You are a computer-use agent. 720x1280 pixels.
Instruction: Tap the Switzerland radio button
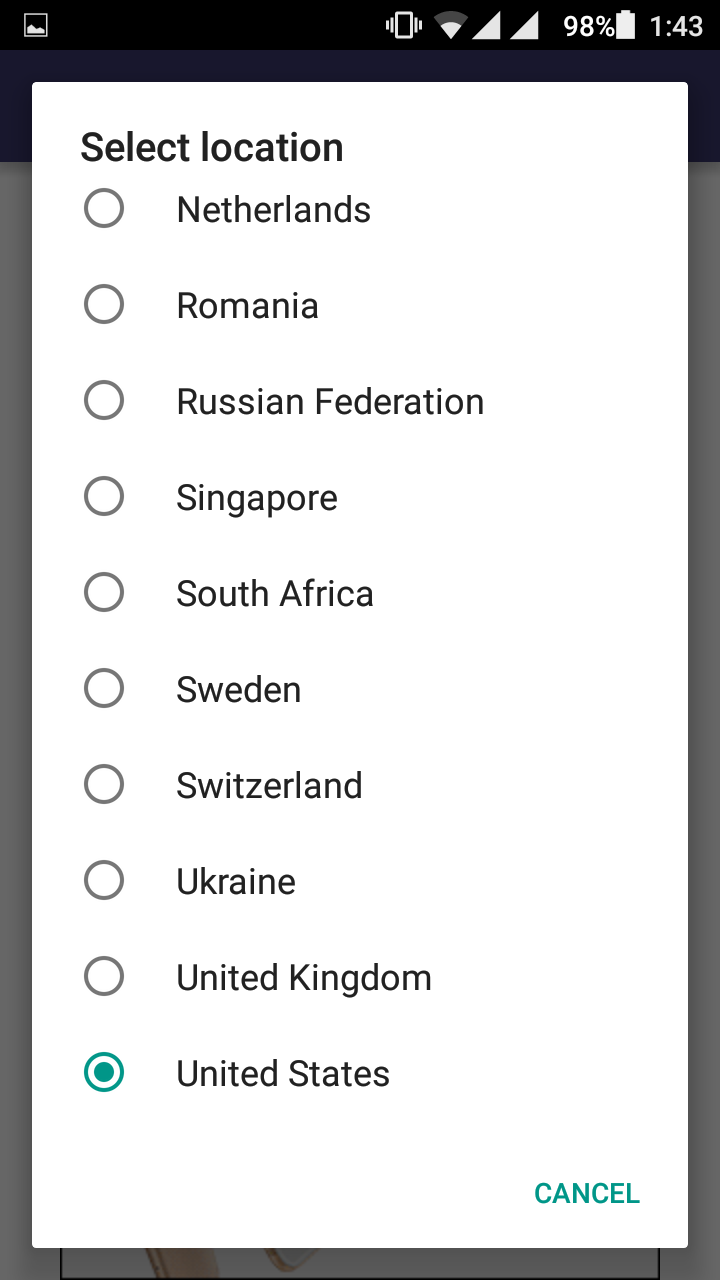104,785
